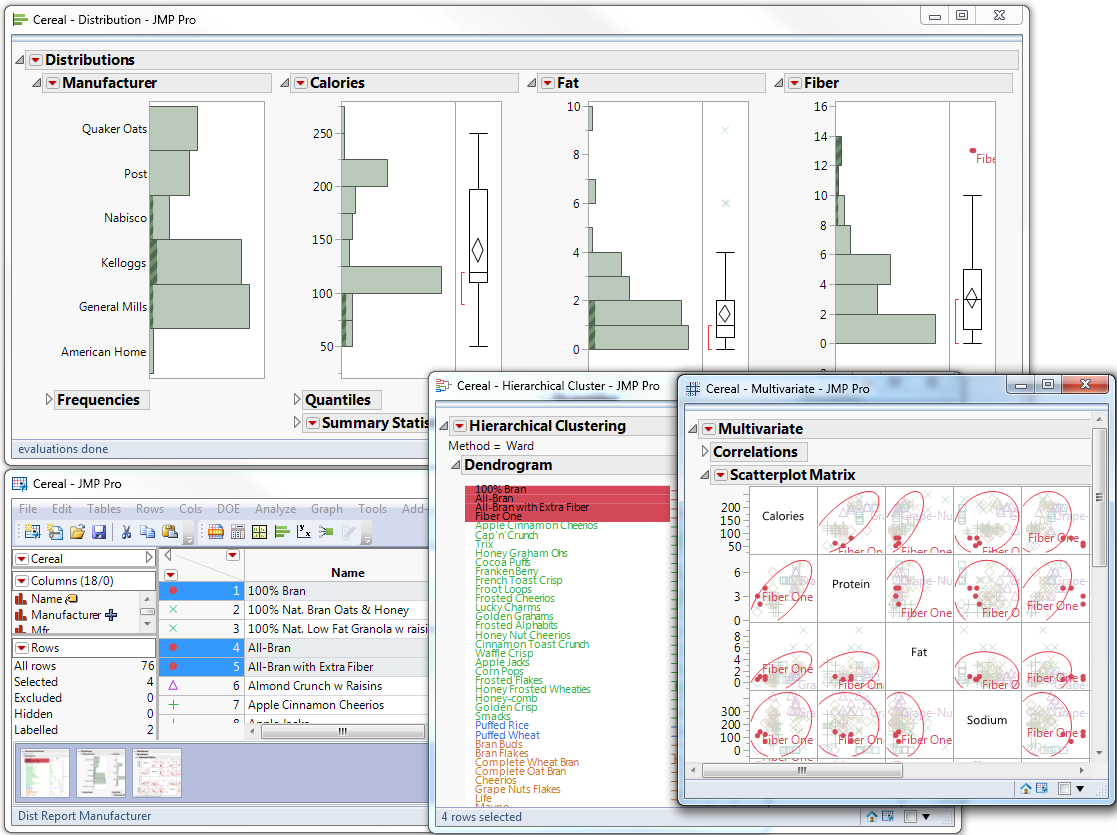Select row 6 Almond Crunch w Raisins marker
1117x835 pixels.
pyautogui.click(x=172, y=686)
